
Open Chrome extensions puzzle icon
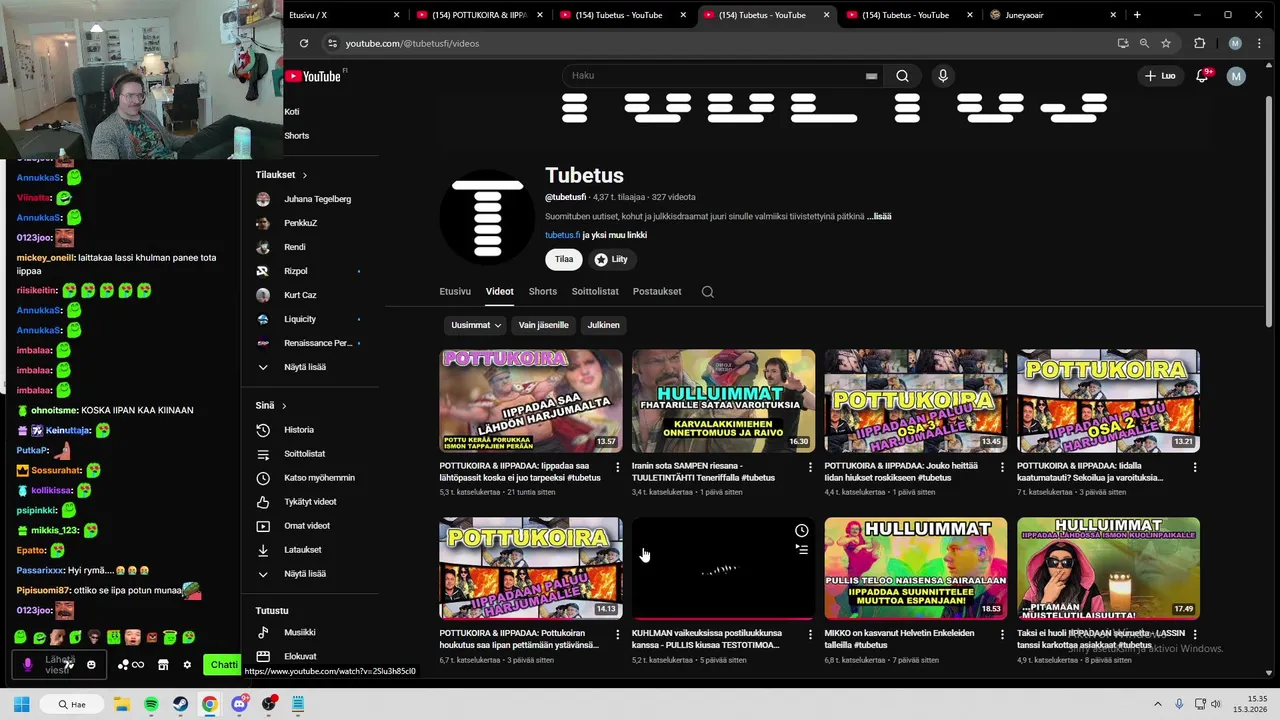click(x=1200, y=43)
